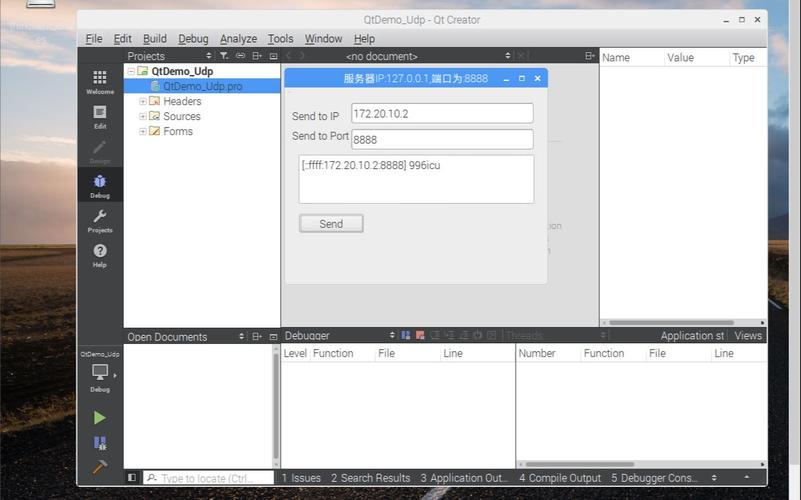The image size is (801, 500).
Task: Split the Projects side panel
Action: pyautogui.click(x=257, y=56)
